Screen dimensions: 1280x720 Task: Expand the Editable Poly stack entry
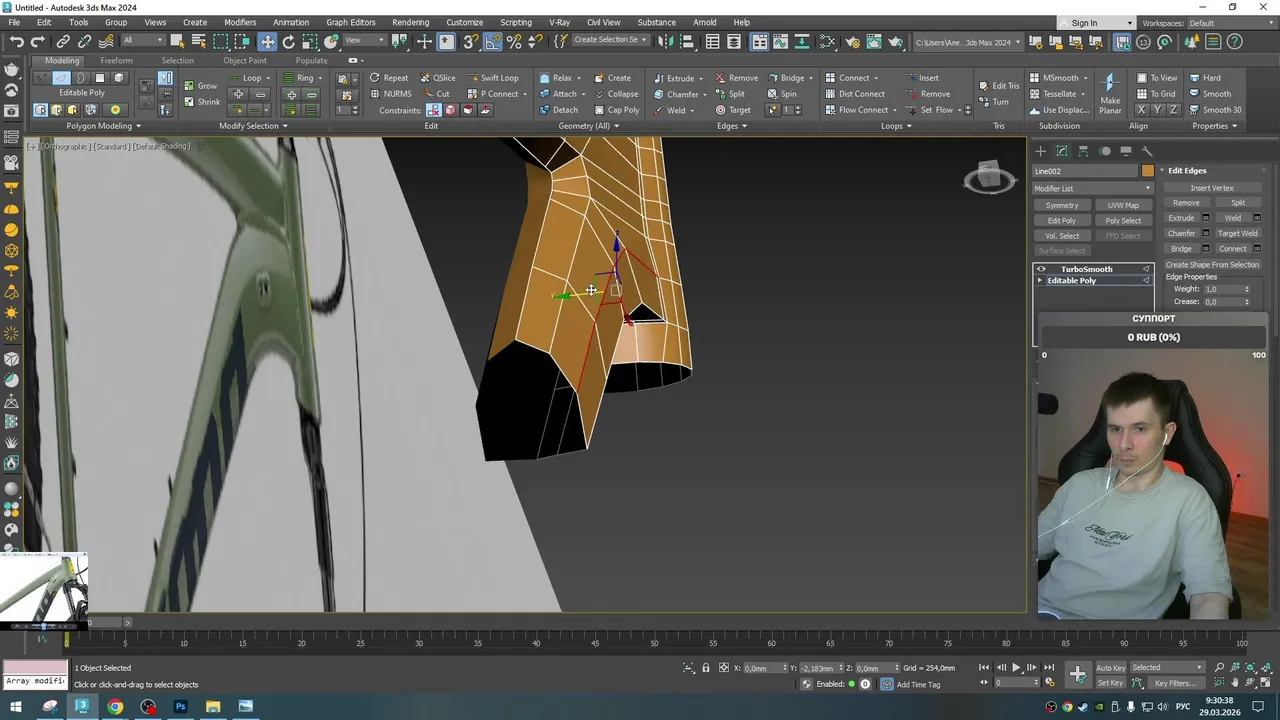tap(1040, 281)
